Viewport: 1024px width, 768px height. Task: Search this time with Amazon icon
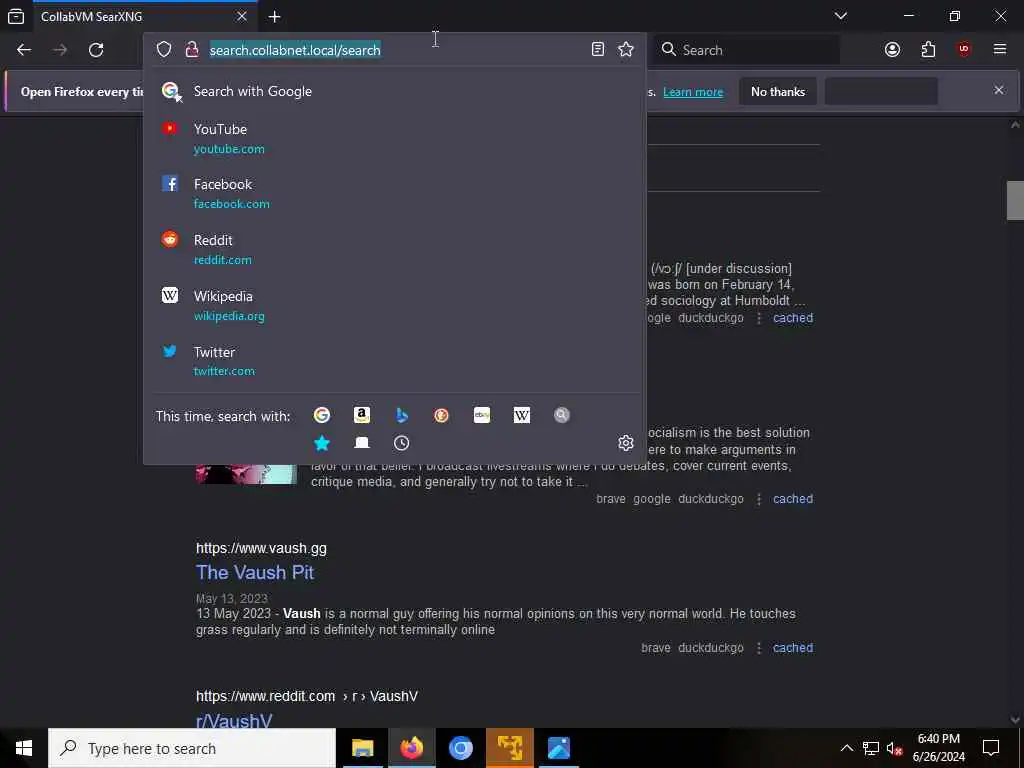(x=362, y=415)
